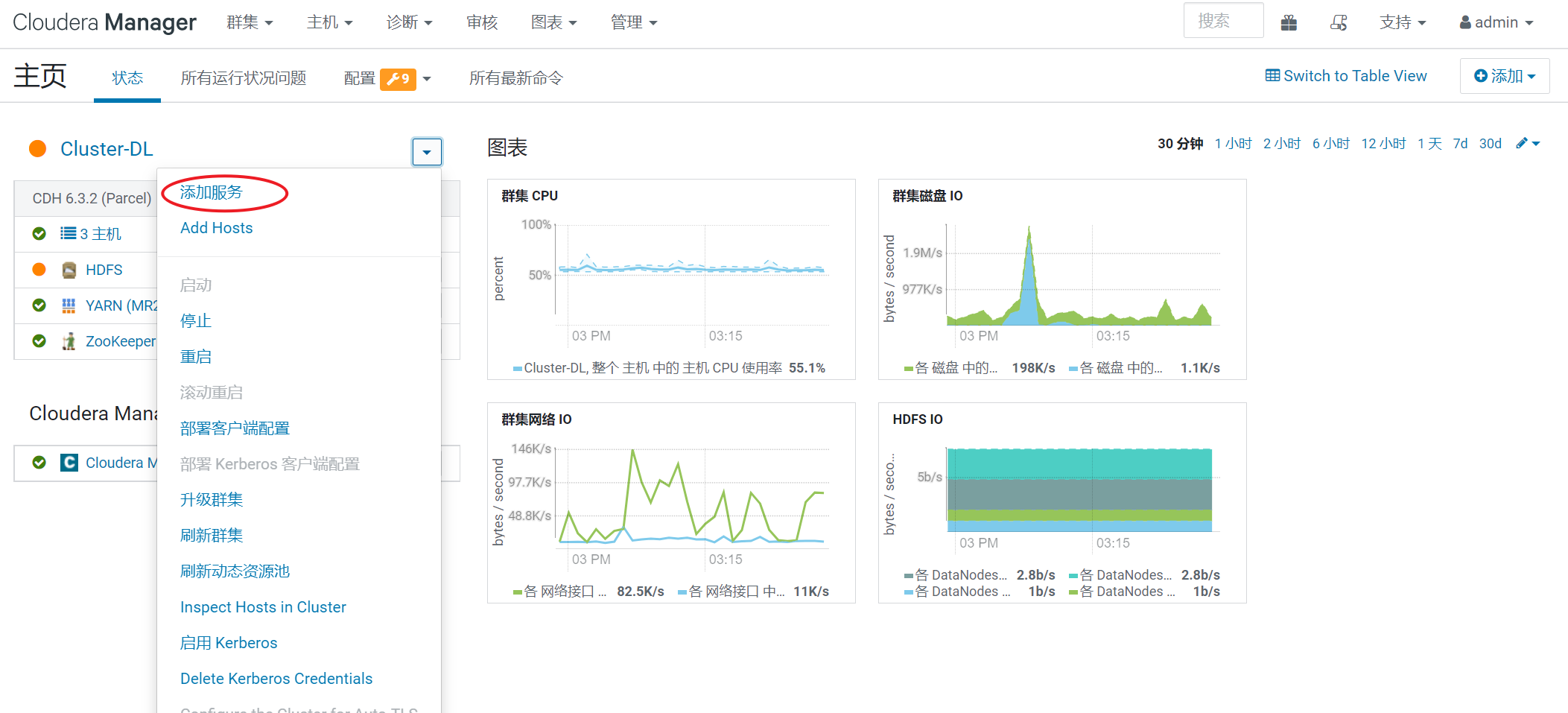Viewport: 1568px width, 713px height.
Task: Click the Cloudera Management Service C icon
Action: [x=69, y=463]
